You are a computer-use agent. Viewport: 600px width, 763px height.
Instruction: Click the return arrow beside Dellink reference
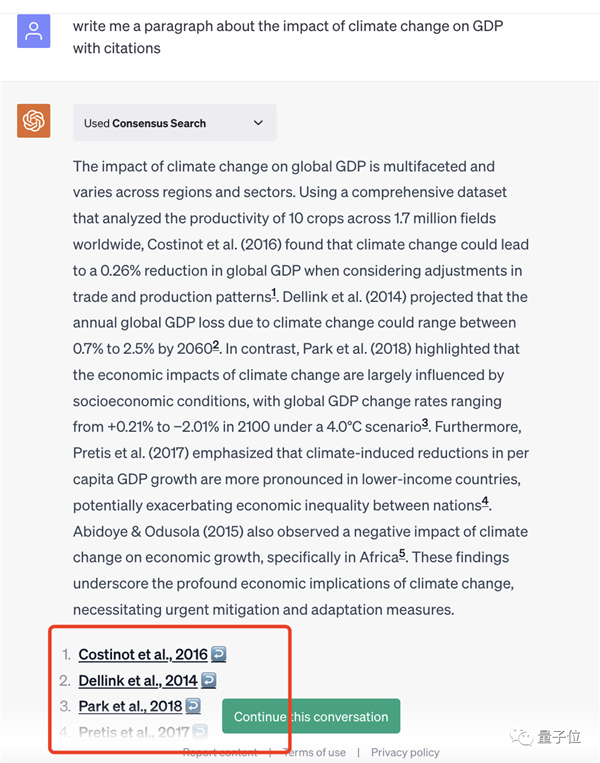tap(209, 680)
